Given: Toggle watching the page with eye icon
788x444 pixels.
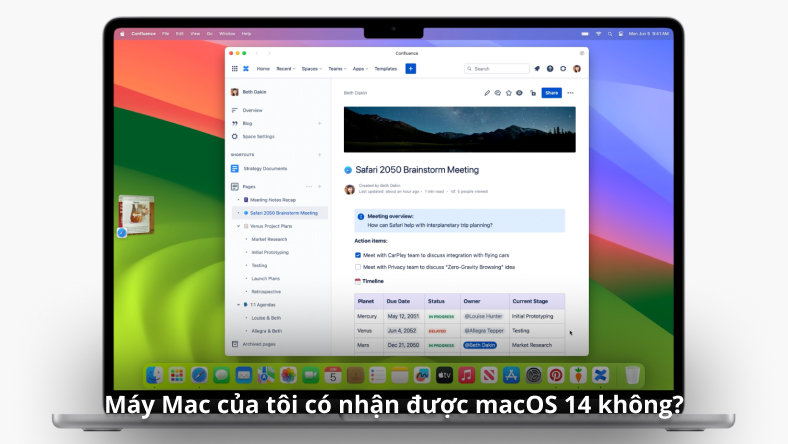Looking at the screenshot, I should (519, 93).
